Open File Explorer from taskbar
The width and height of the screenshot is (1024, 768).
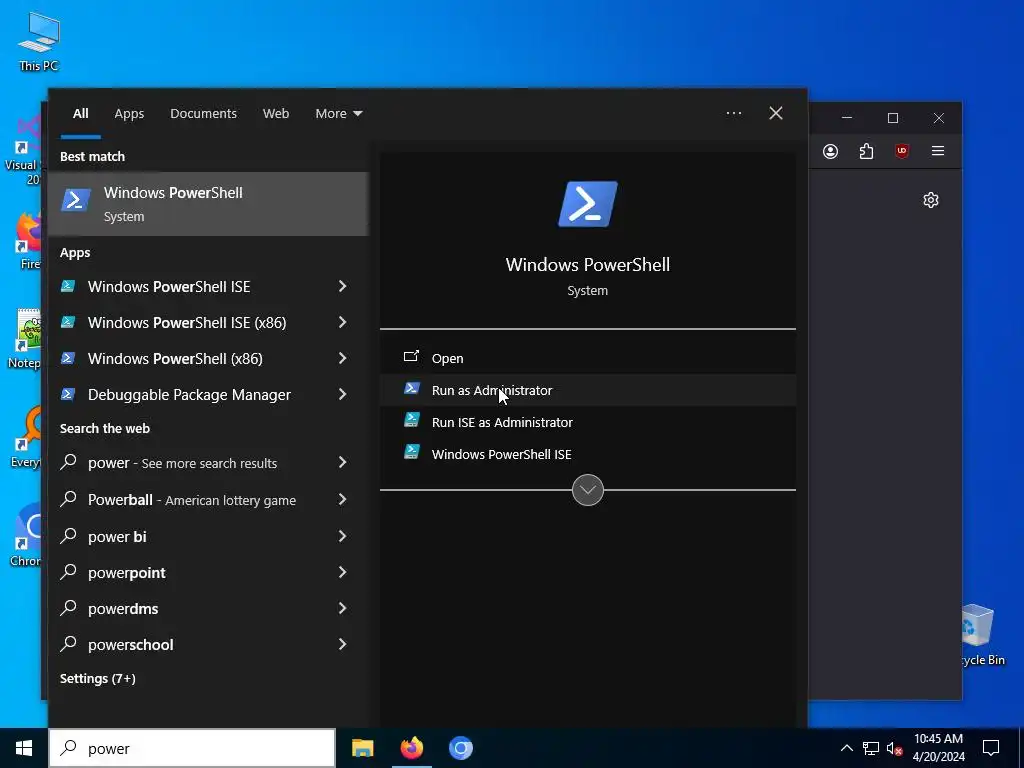point(362,748)
